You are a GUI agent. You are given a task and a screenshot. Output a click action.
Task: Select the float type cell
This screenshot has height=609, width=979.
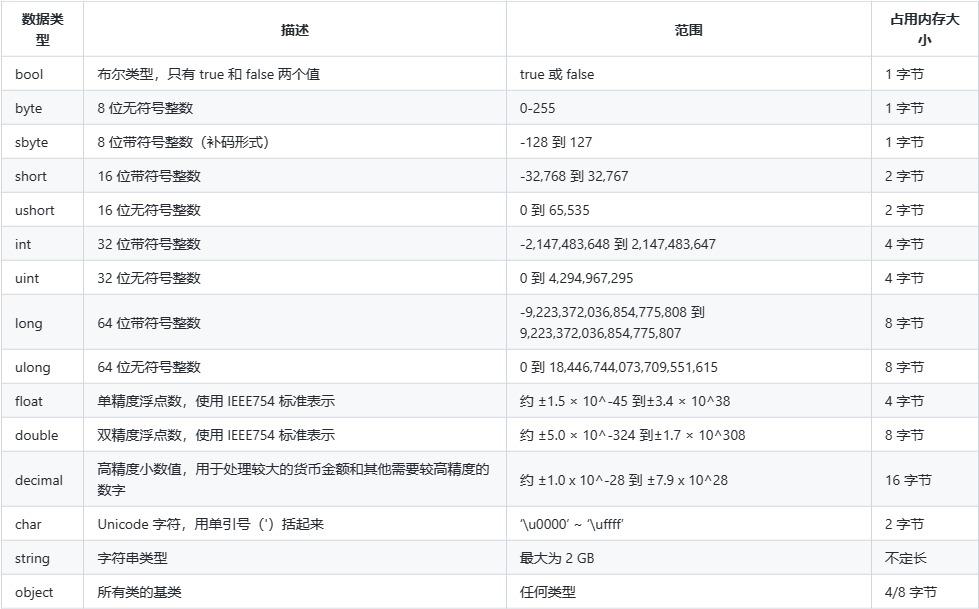(42, 401)
